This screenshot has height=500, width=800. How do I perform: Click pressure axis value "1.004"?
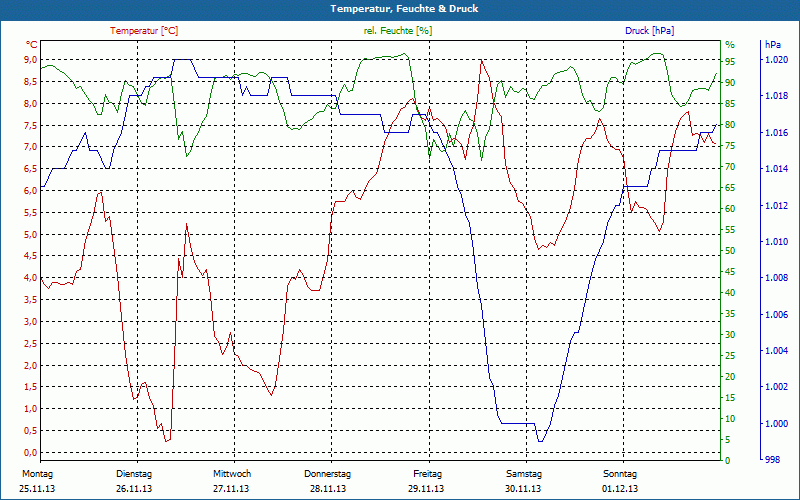click(x=776, y=351)
